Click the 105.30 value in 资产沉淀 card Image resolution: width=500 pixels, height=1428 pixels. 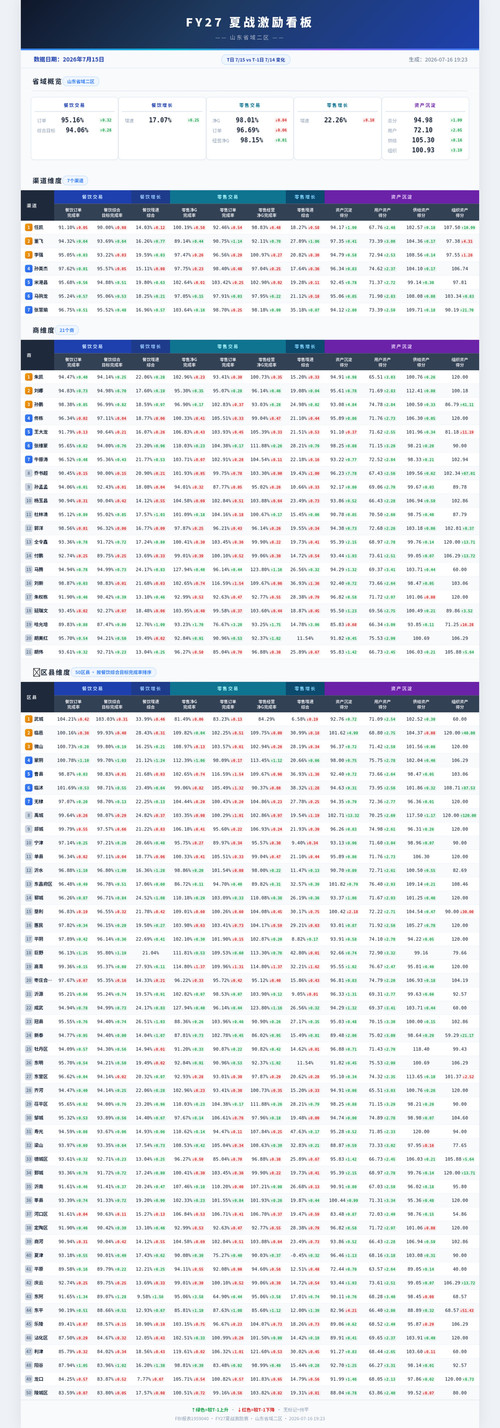click(423, 140)
